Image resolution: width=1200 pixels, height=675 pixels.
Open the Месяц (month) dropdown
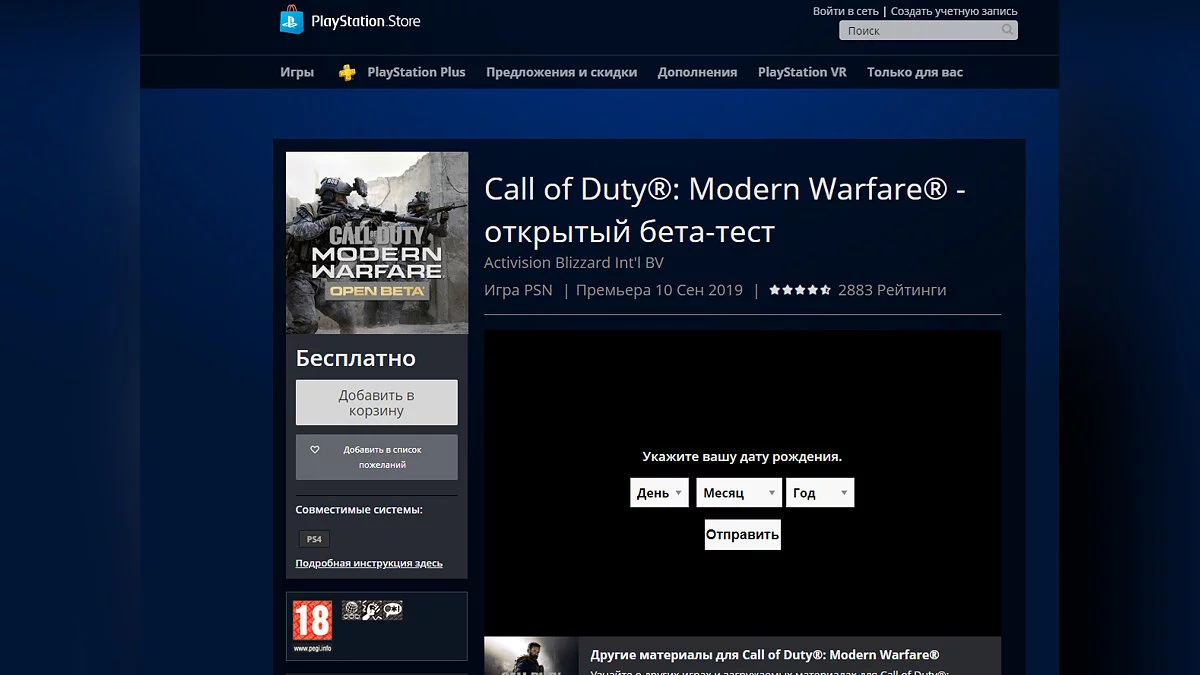(x=739, y=493)
